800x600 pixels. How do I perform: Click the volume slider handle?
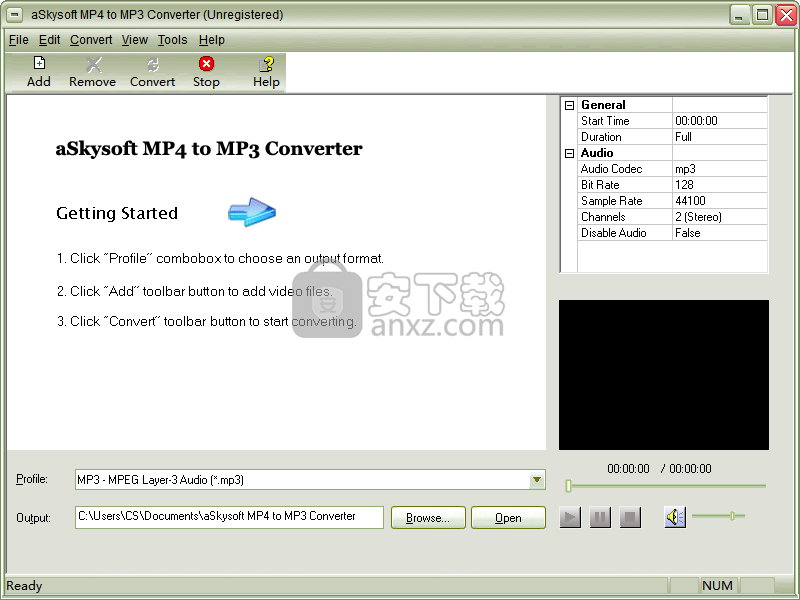pos(732,516)
